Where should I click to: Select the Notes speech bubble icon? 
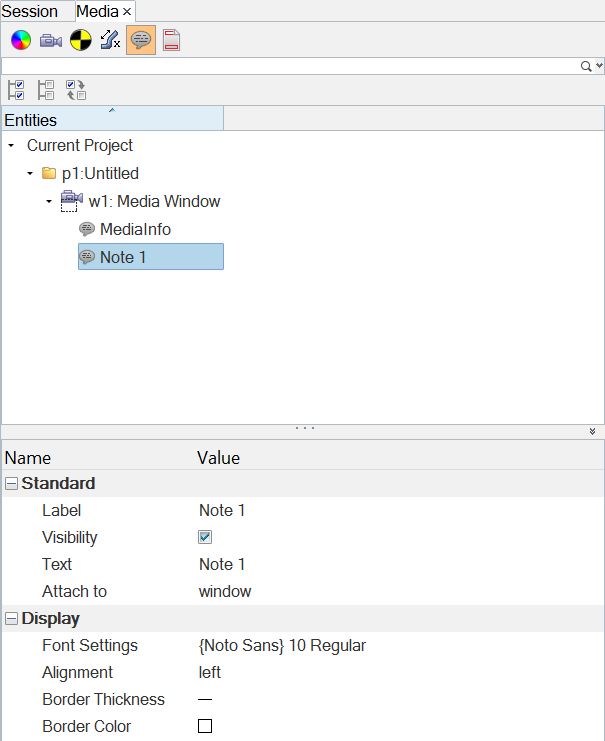pyautogui.click(x=141, y=41)
